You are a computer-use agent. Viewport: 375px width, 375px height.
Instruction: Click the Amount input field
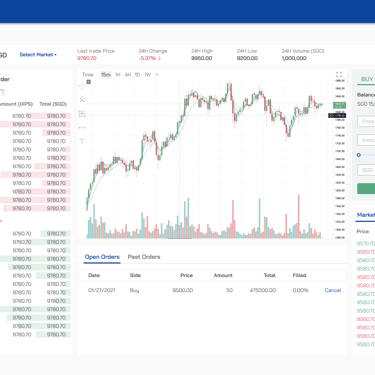click(366, 140)
